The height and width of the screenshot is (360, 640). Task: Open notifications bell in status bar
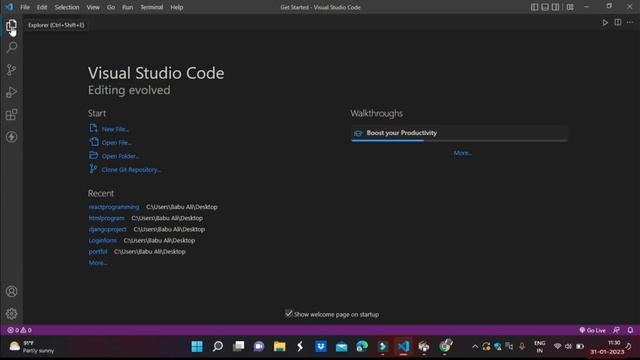(x=630, y=330)
